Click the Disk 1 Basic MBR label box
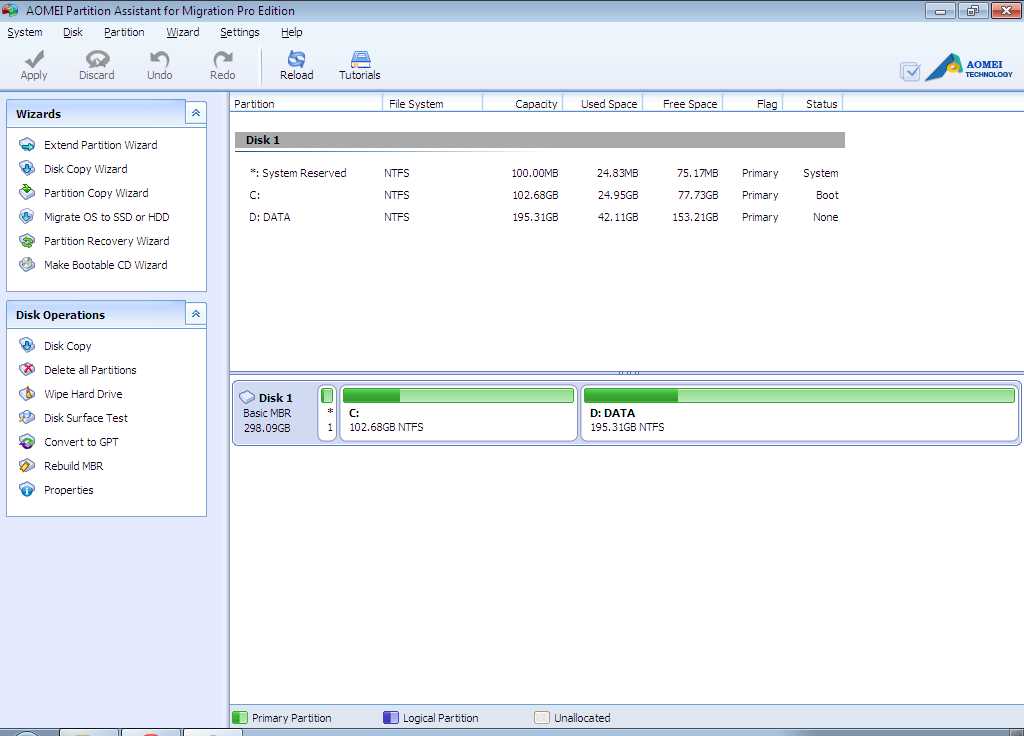 click(x=275, y=413)
